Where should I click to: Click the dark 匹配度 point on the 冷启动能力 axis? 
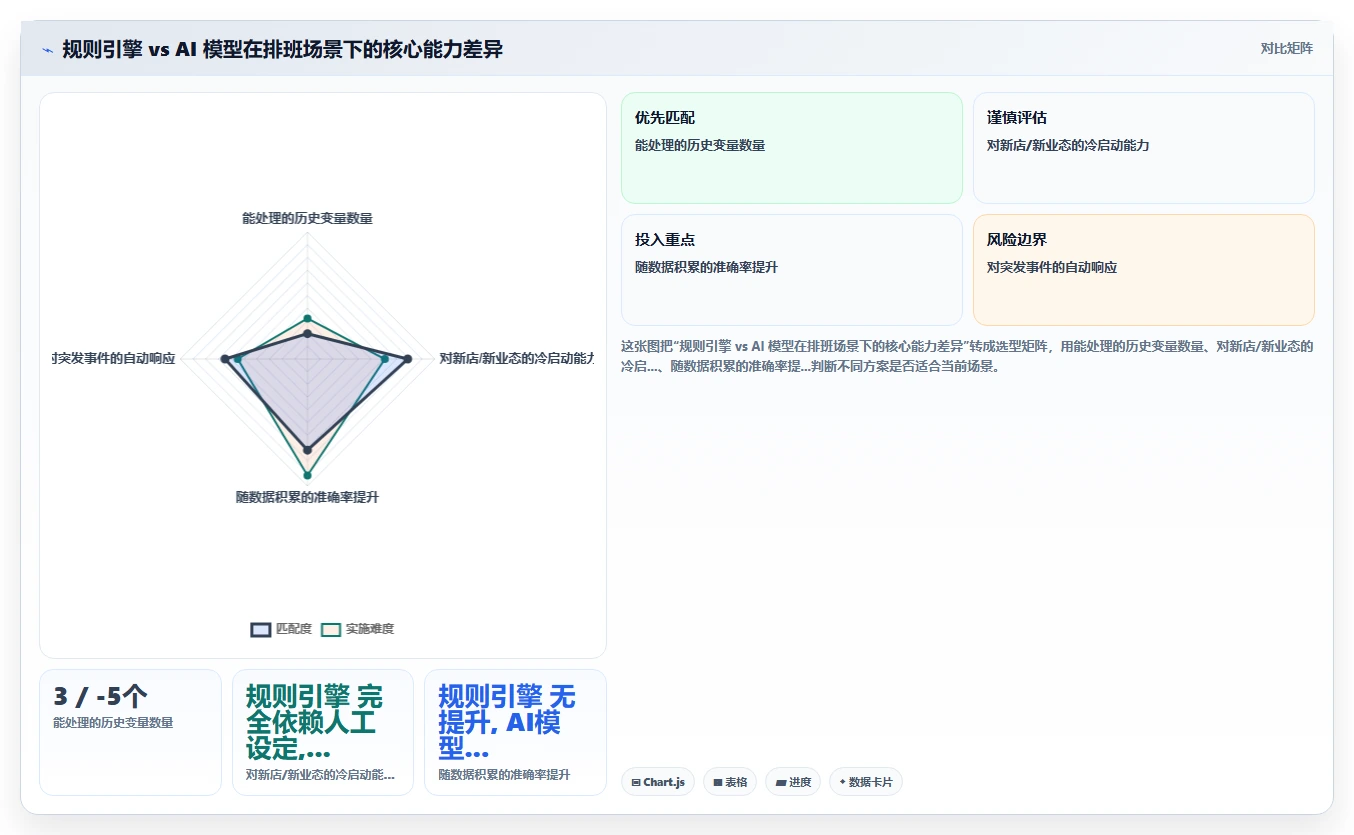407,358
